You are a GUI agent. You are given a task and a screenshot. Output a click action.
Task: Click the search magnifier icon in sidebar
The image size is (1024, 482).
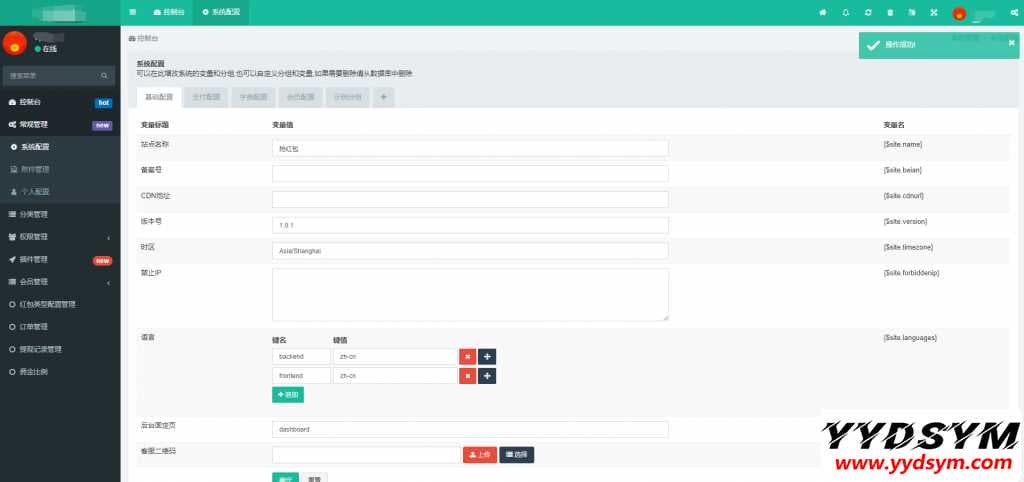(104, 76)
